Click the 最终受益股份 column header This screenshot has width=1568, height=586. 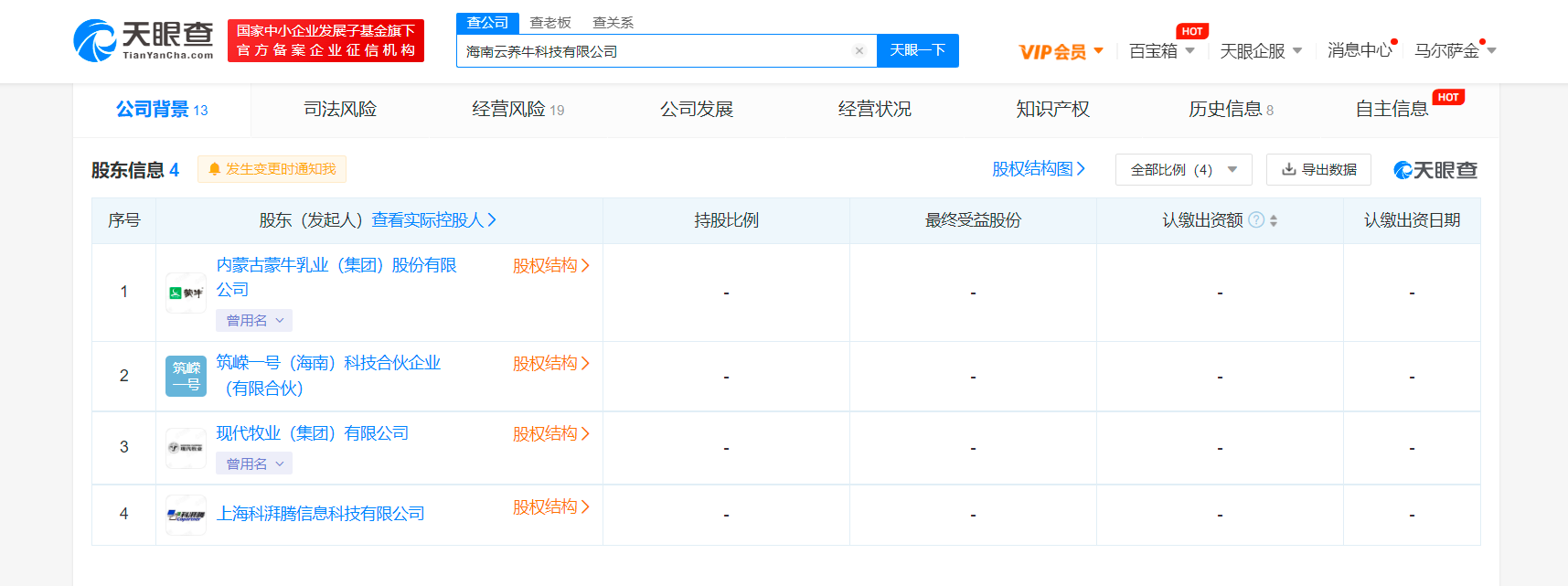[x=973, y=220]
